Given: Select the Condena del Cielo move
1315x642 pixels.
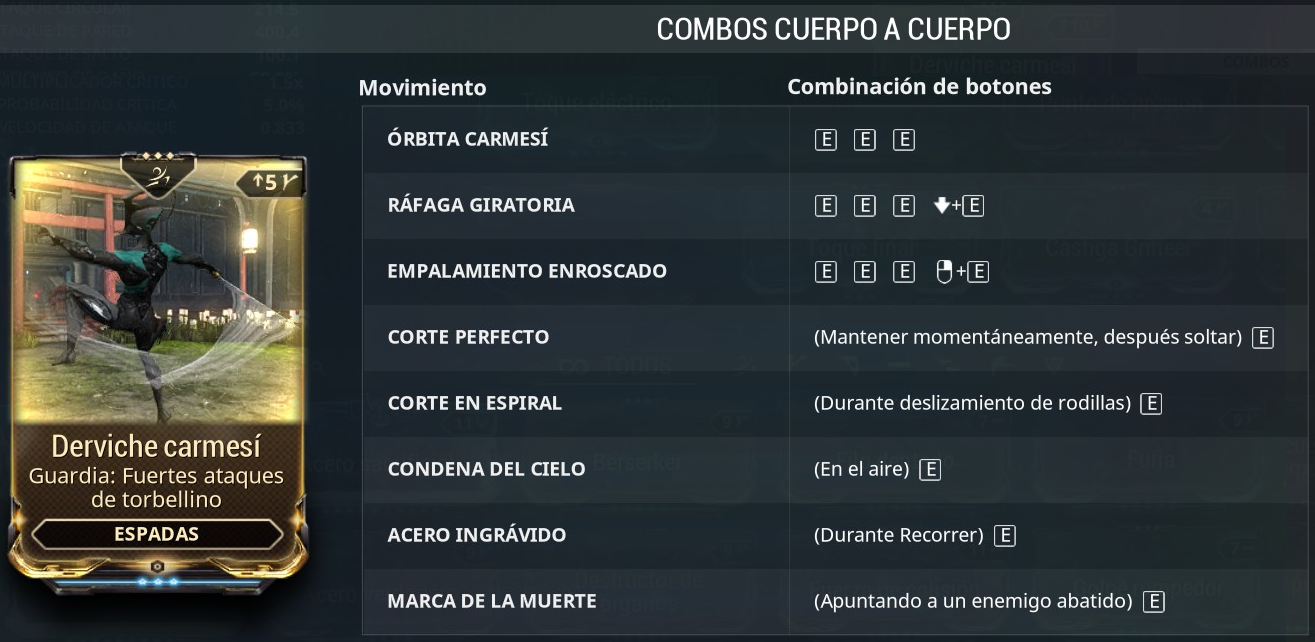Looking at the screenshot, I should click(x=487, y=469).
